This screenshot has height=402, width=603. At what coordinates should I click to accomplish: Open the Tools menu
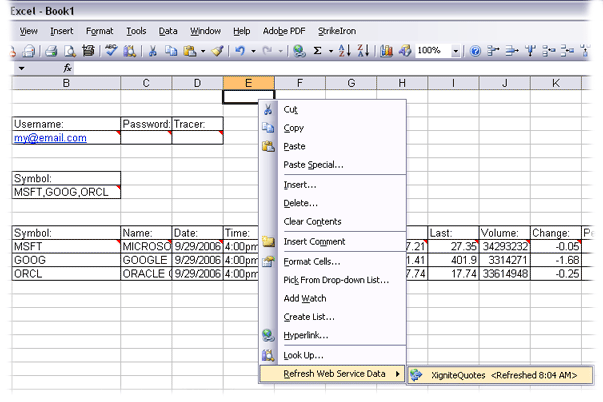point(137,31)
